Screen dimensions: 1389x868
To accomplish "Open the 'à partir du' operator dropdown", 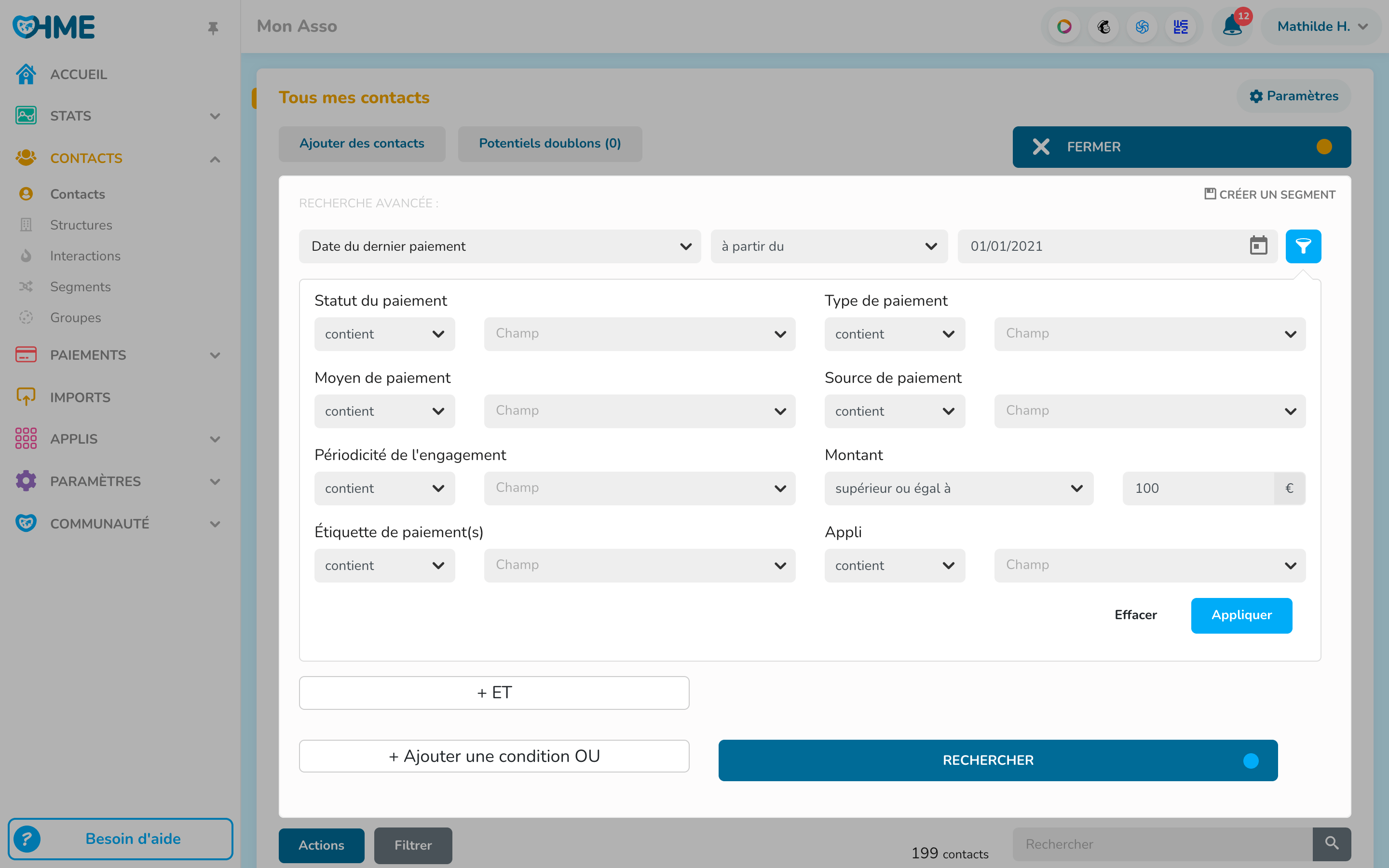I will pyautogui.click(x=829, y=246).
